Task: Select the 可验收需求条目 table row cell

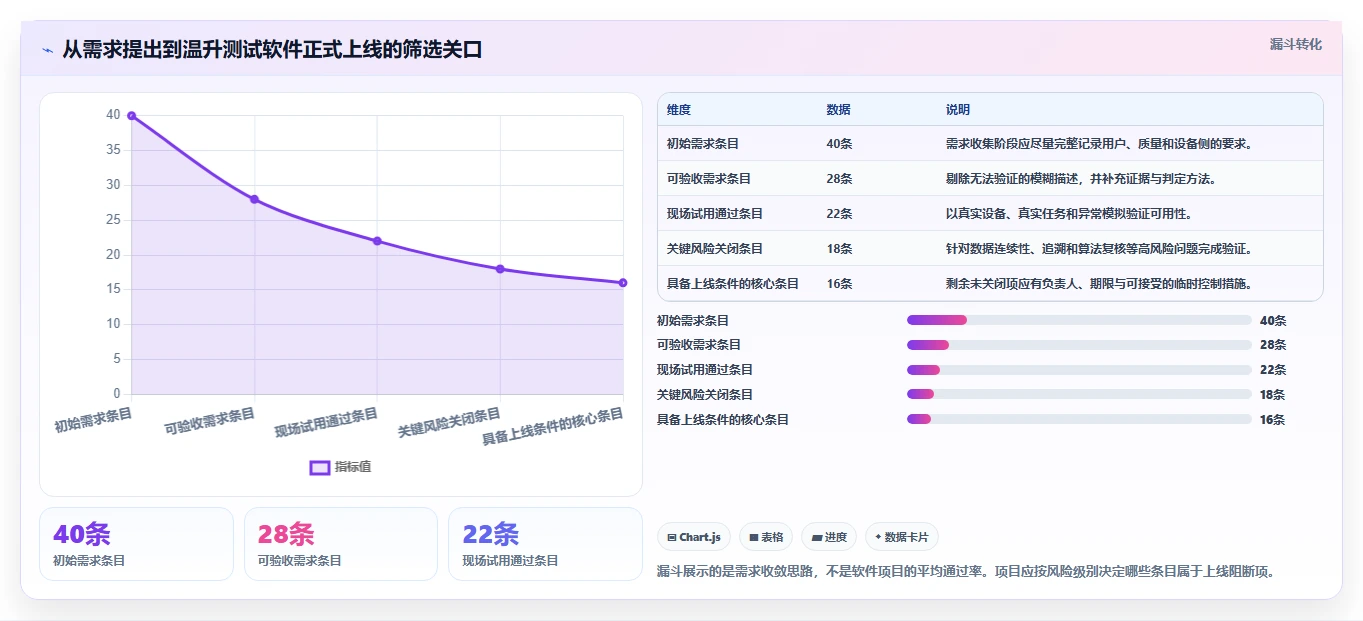Action: tap(709, 179)
